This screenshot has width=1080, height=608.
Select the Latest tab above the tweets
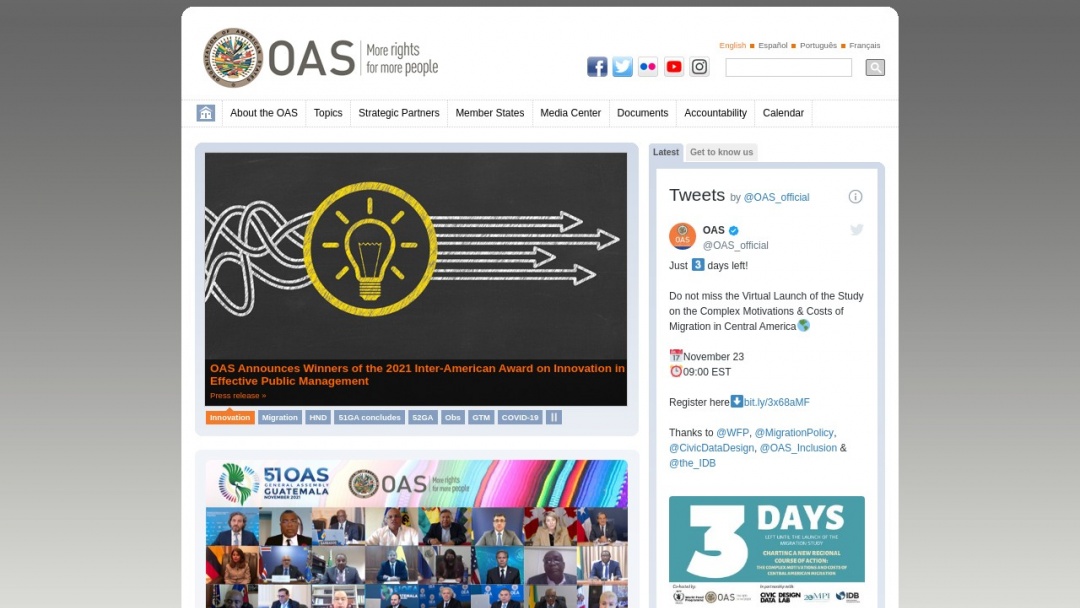coord(665,152)
